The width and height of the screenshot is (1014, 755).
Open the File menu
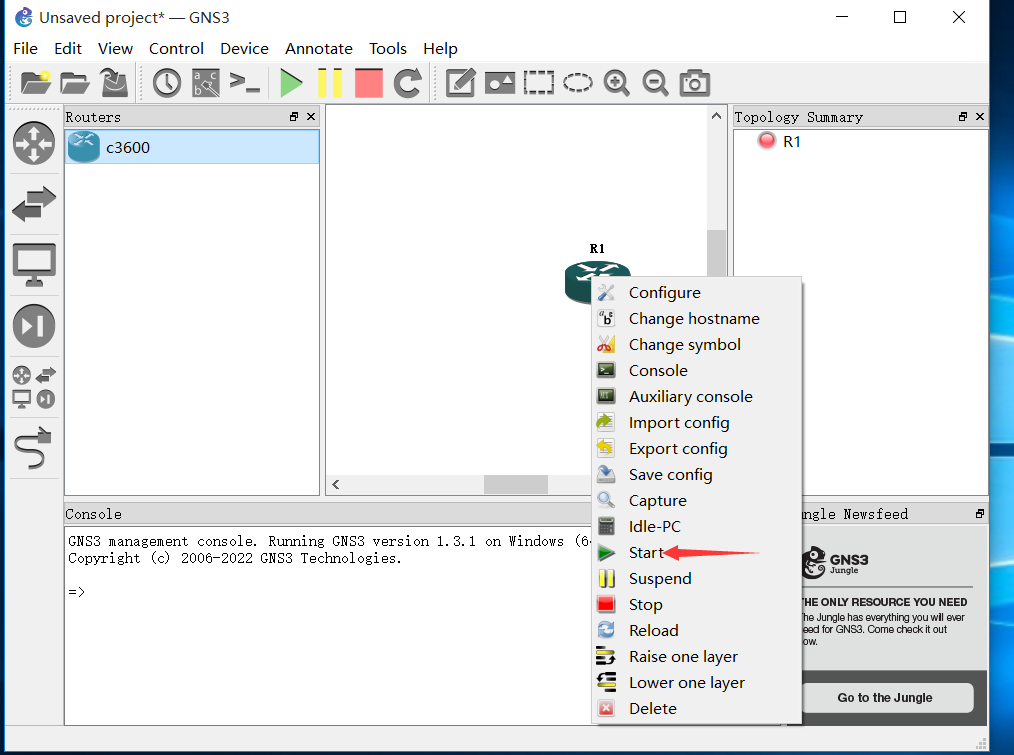25,49
